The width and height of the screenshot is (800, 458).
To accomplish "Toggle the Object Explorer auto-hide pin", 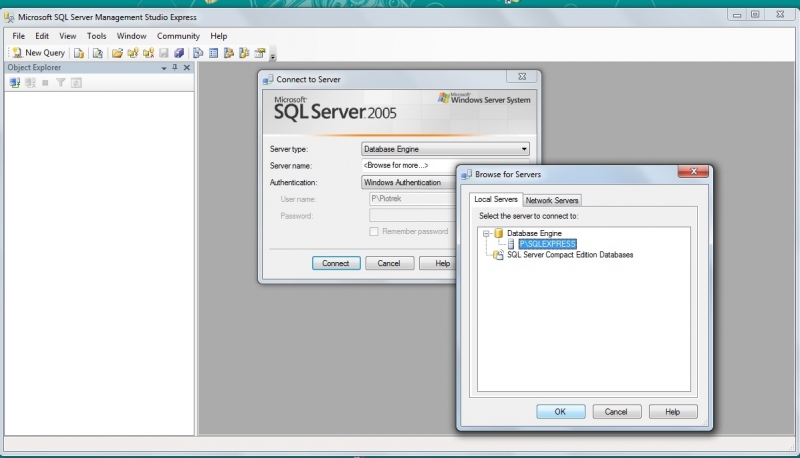I will click(x=175, y=67).
